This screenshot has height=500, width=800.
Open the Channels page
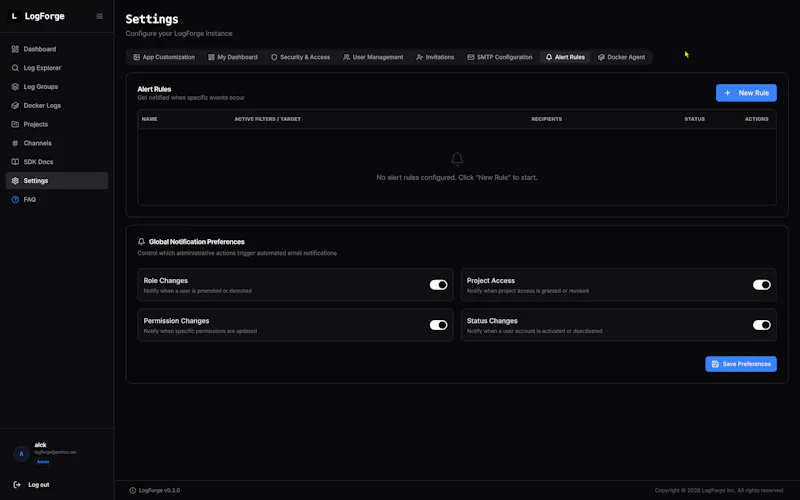[57, 143]
